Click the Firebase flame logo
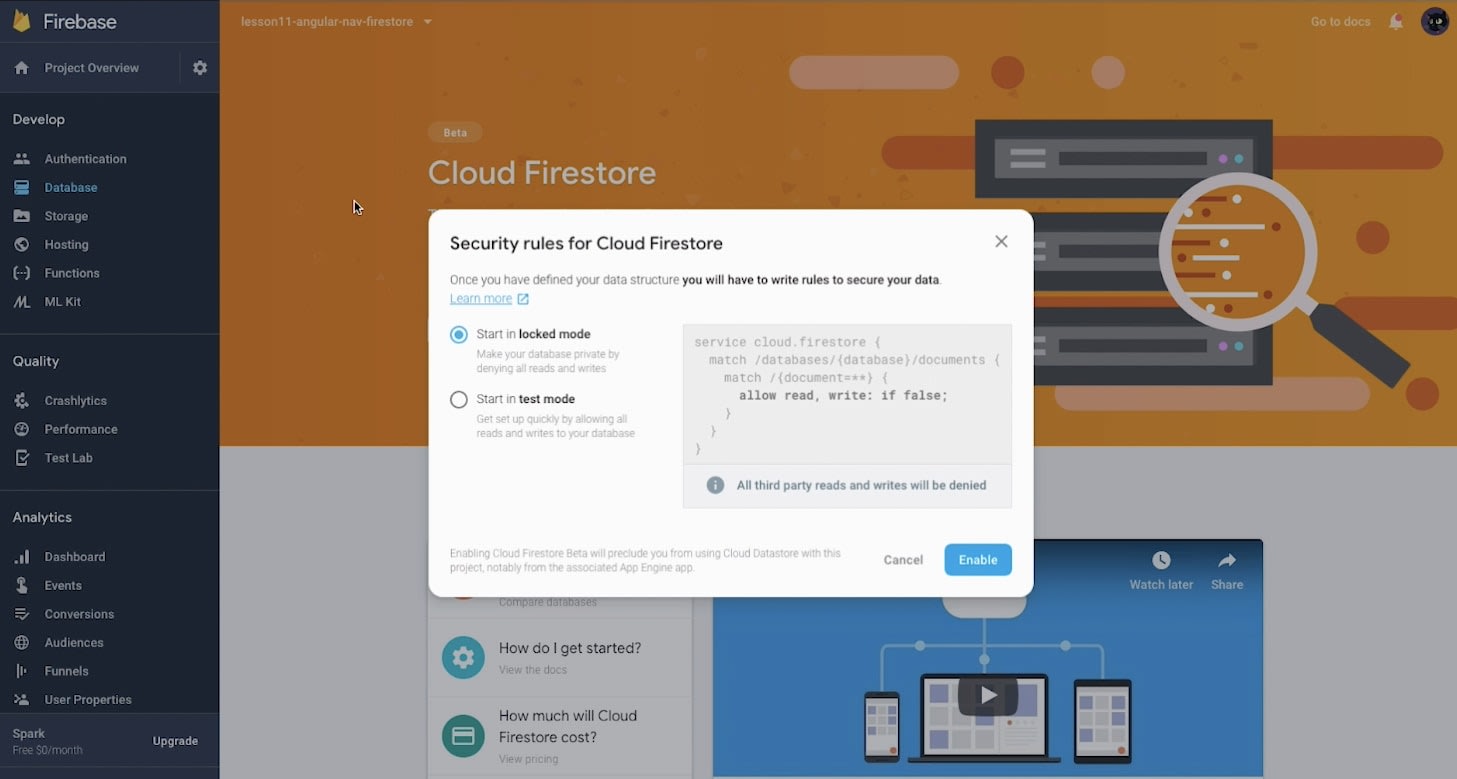 pos(21,21)
